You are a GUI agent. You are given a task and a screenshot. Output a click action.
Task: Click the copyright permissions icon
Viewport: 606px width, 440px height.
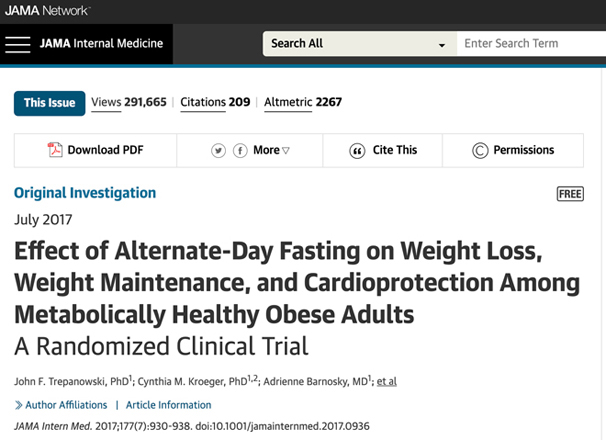click(480, 150)
